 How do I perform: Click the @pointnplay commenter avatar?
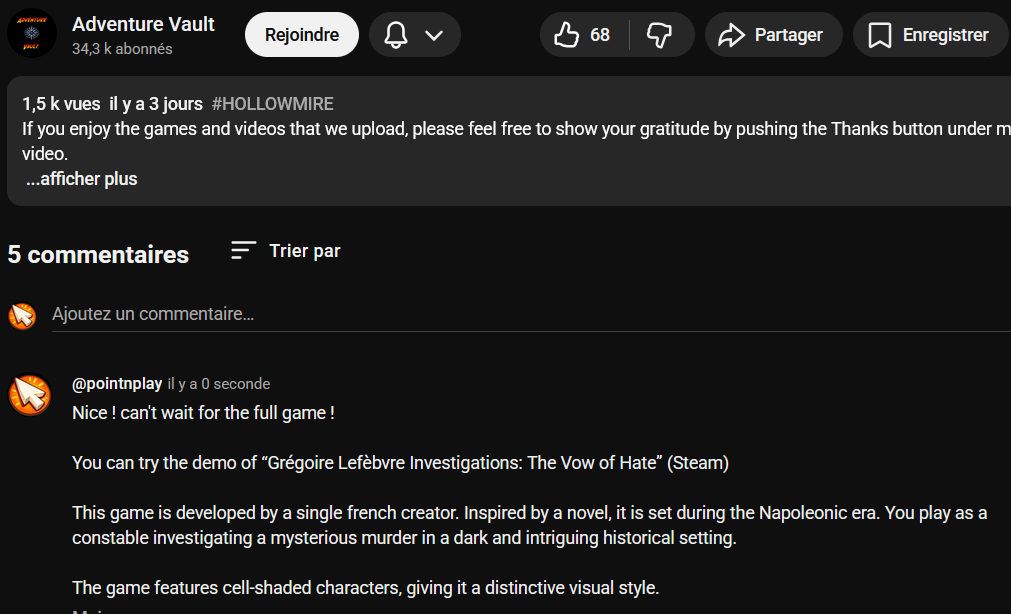pyautogui.click(x=29, y=395)
